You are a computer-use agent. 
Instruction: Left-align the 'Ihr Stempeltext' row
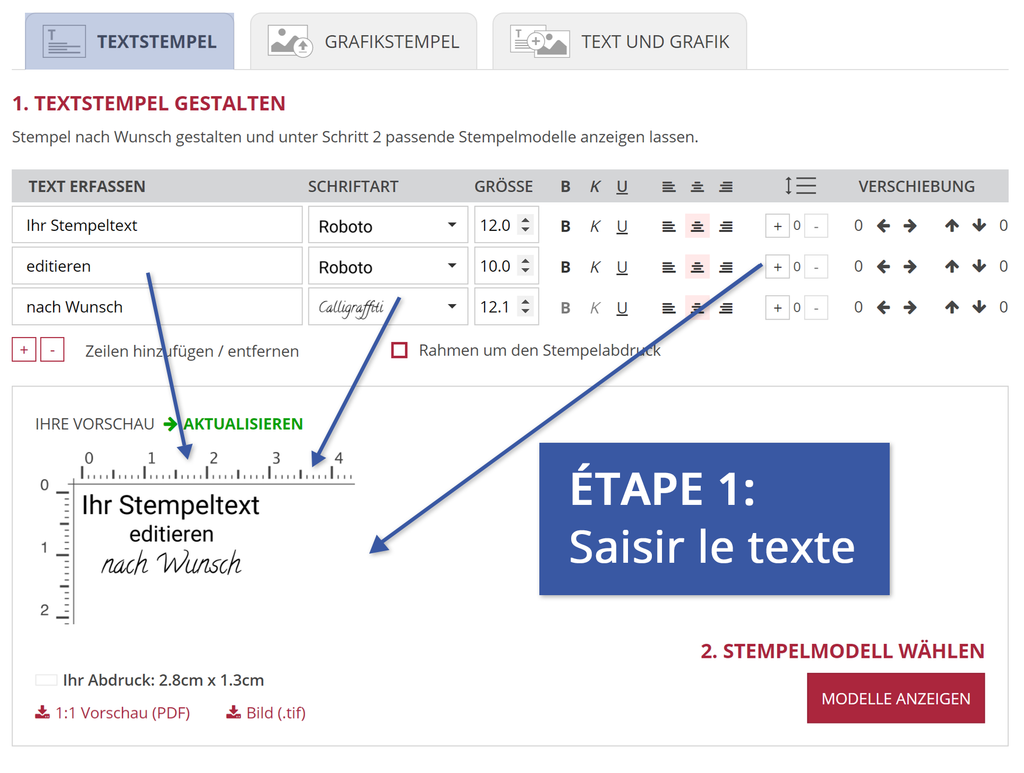click(x=669, y=226)
